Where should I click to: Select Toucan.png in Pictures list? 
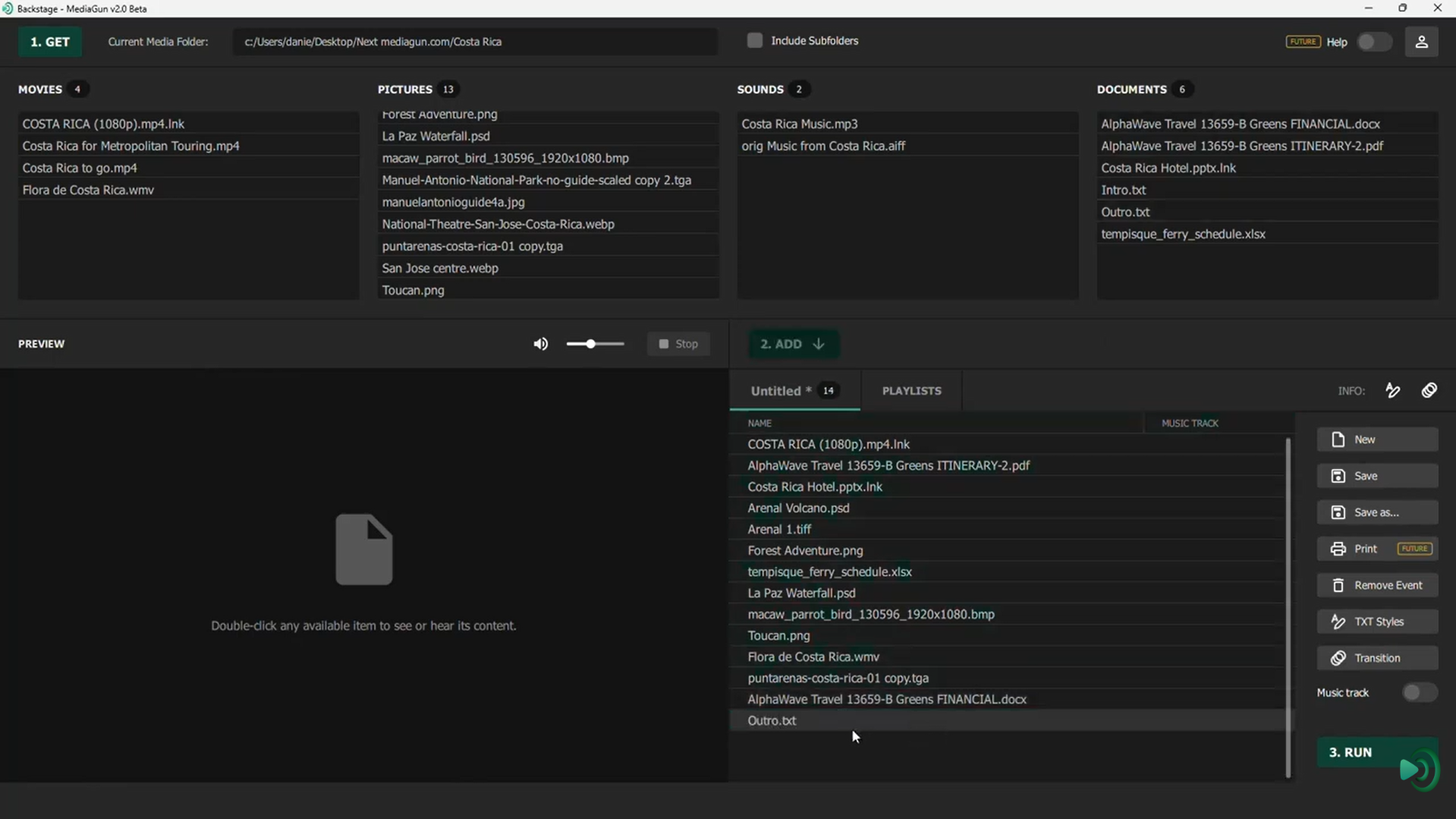point(548,290)
